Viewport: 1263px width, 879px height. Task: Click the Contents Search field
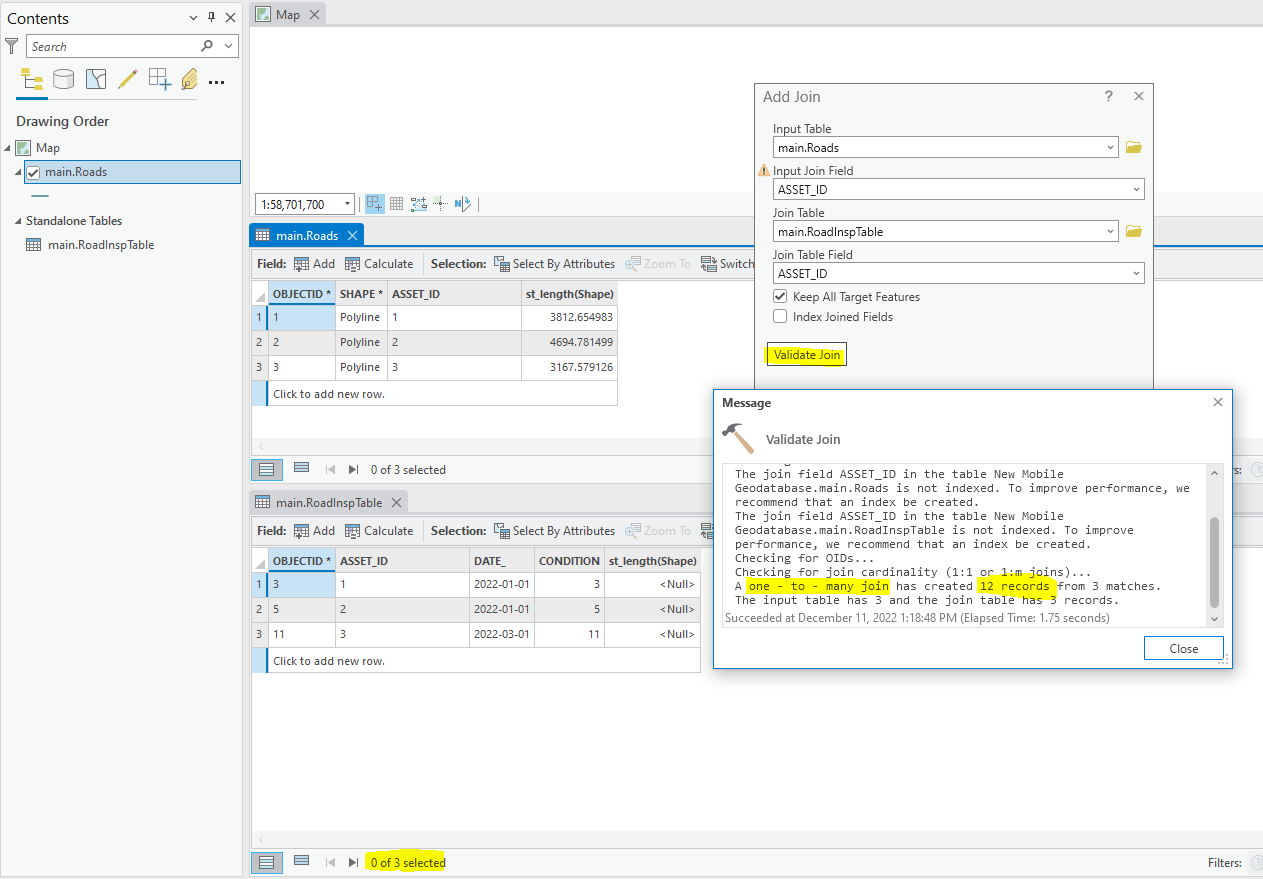[x=113, y=46]
